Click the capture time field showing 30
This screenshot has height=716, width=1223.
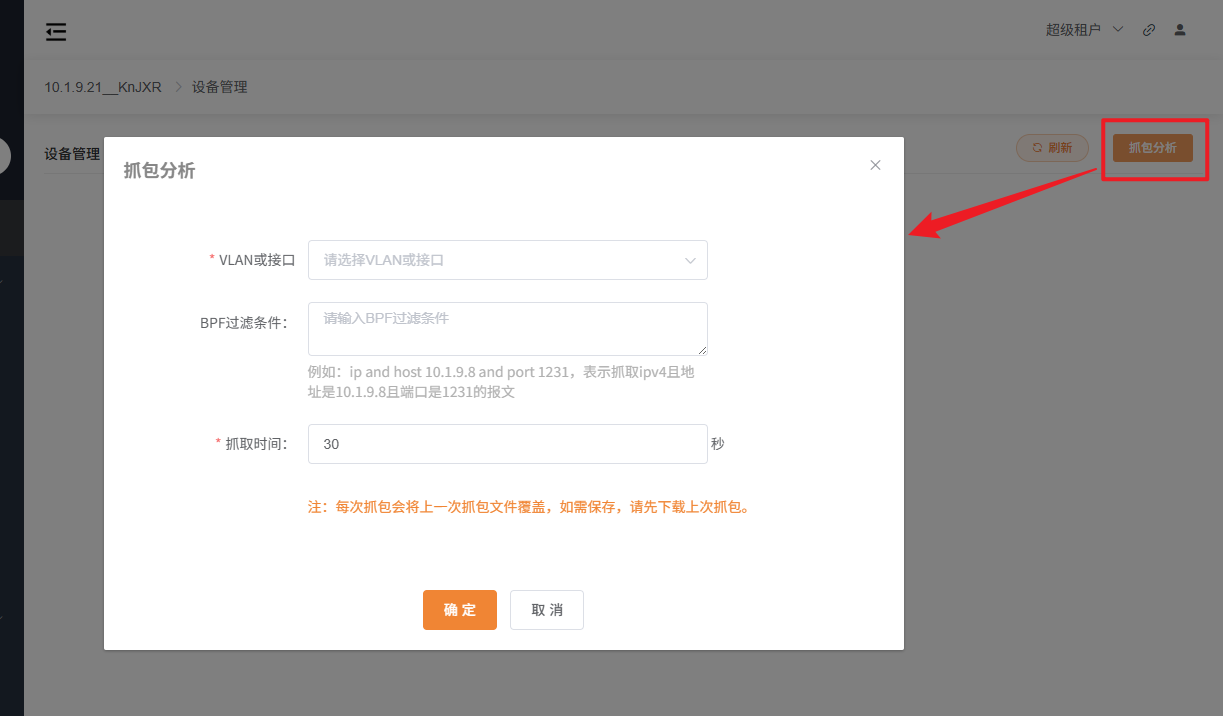[x=508, y=443]
